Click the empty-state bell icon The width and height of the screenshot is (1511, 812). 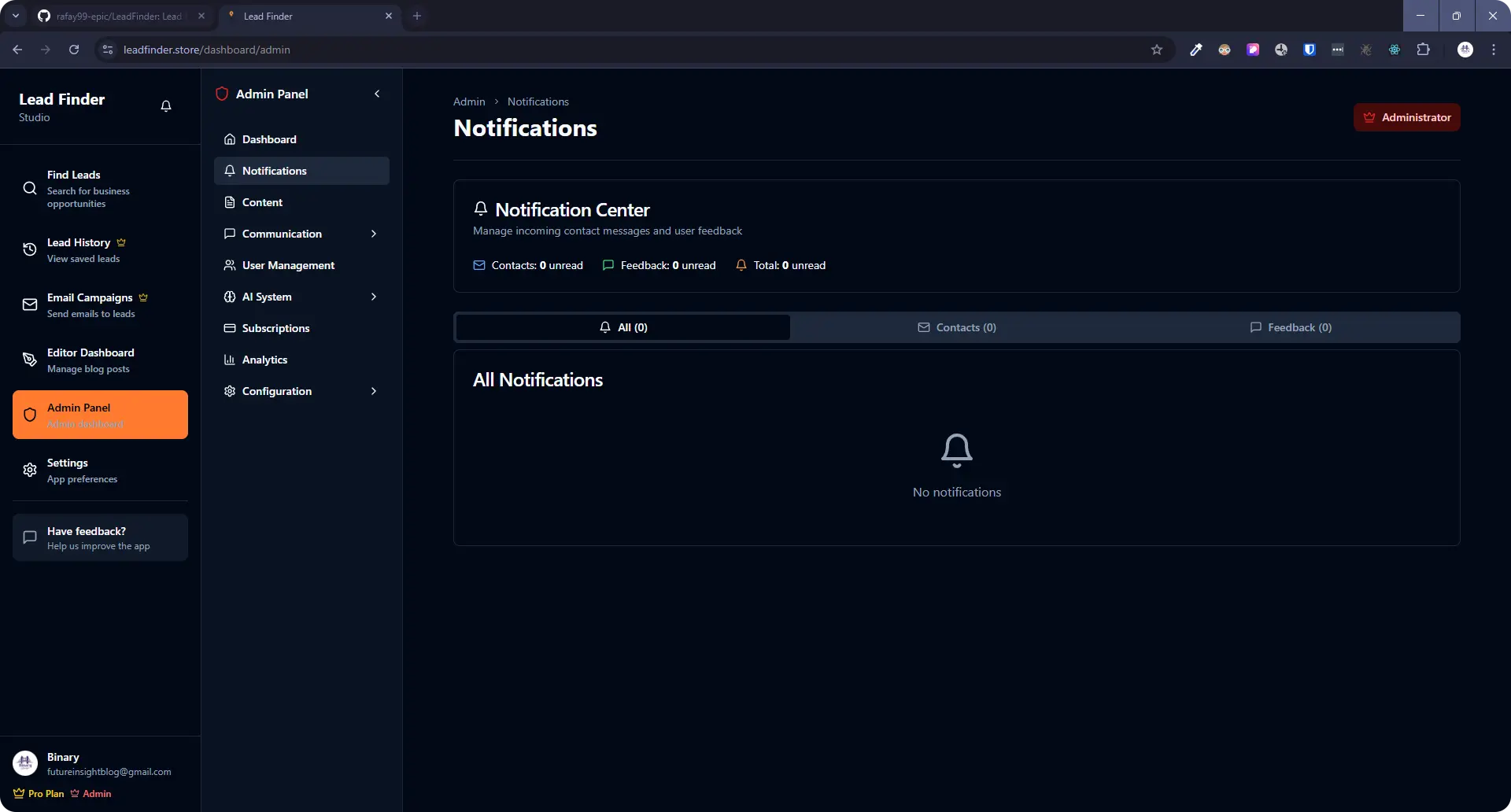(x=957, y=451)
